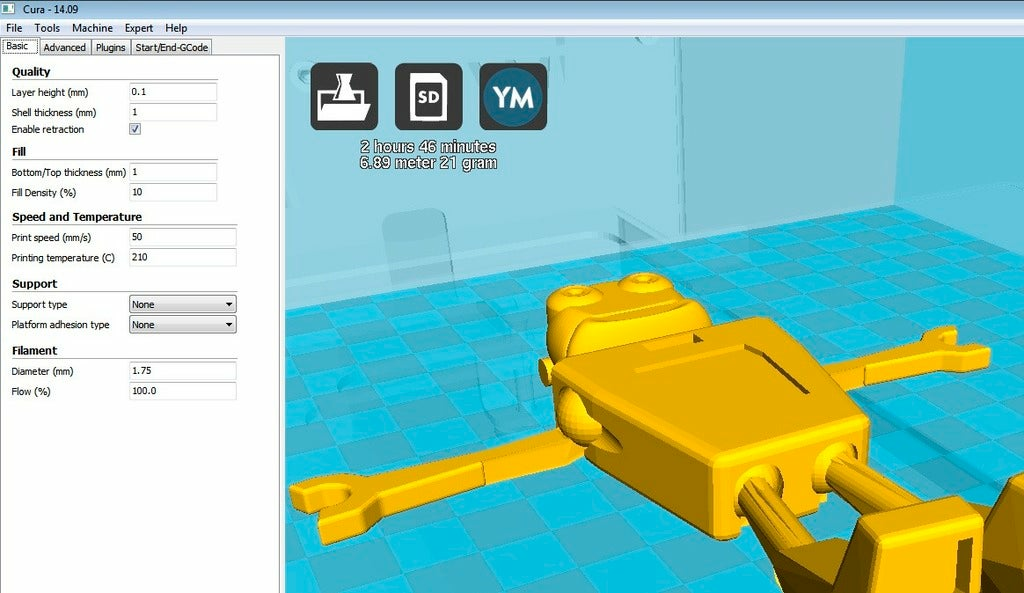1024x593 pixels.
Task: Change the Printing temperature value
Action: click(180, 257)
